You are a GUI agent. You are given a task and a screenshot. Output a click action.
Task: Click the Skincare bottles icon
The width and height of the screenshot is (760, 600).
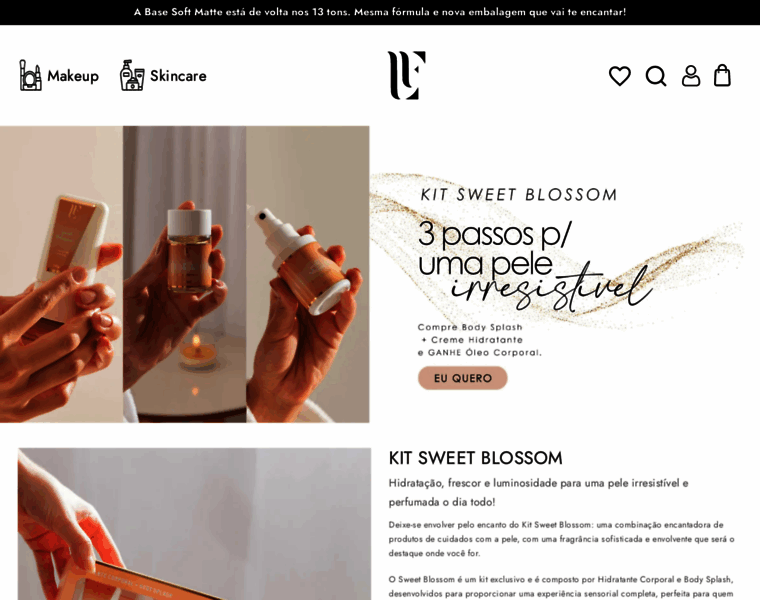pyautogui.click(x=132, y=75)
